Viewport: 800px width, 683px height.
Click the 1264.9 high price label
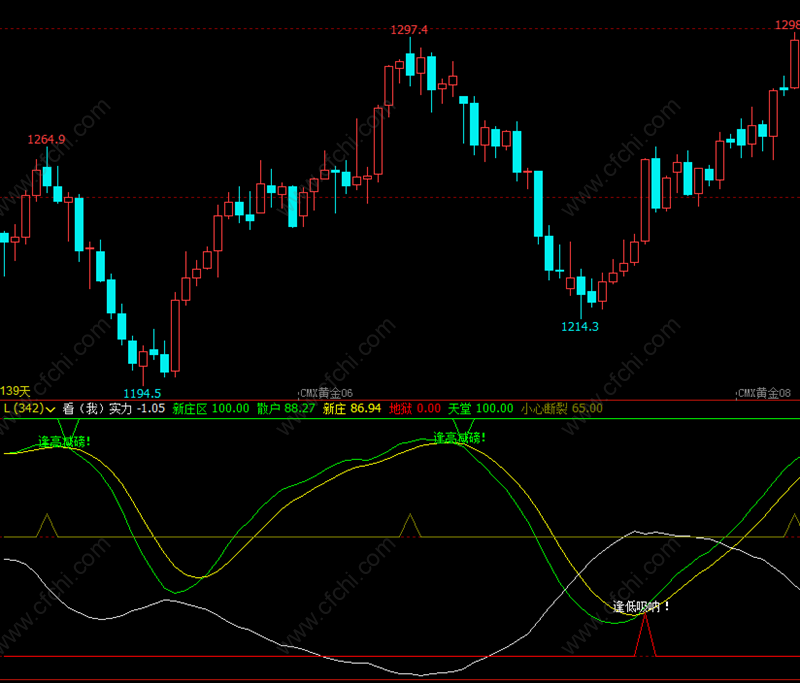(46, 139)
